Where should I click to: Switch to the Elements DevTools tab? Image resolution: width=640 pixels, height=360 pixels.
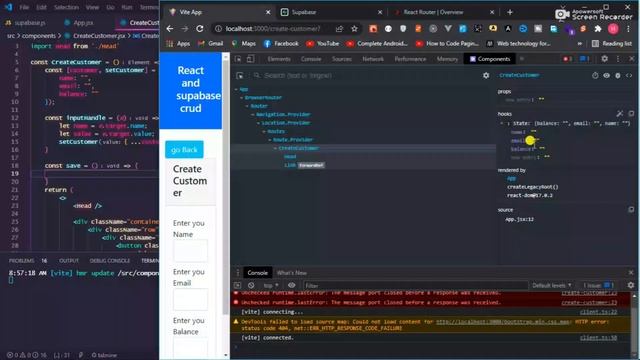point(279,59)
